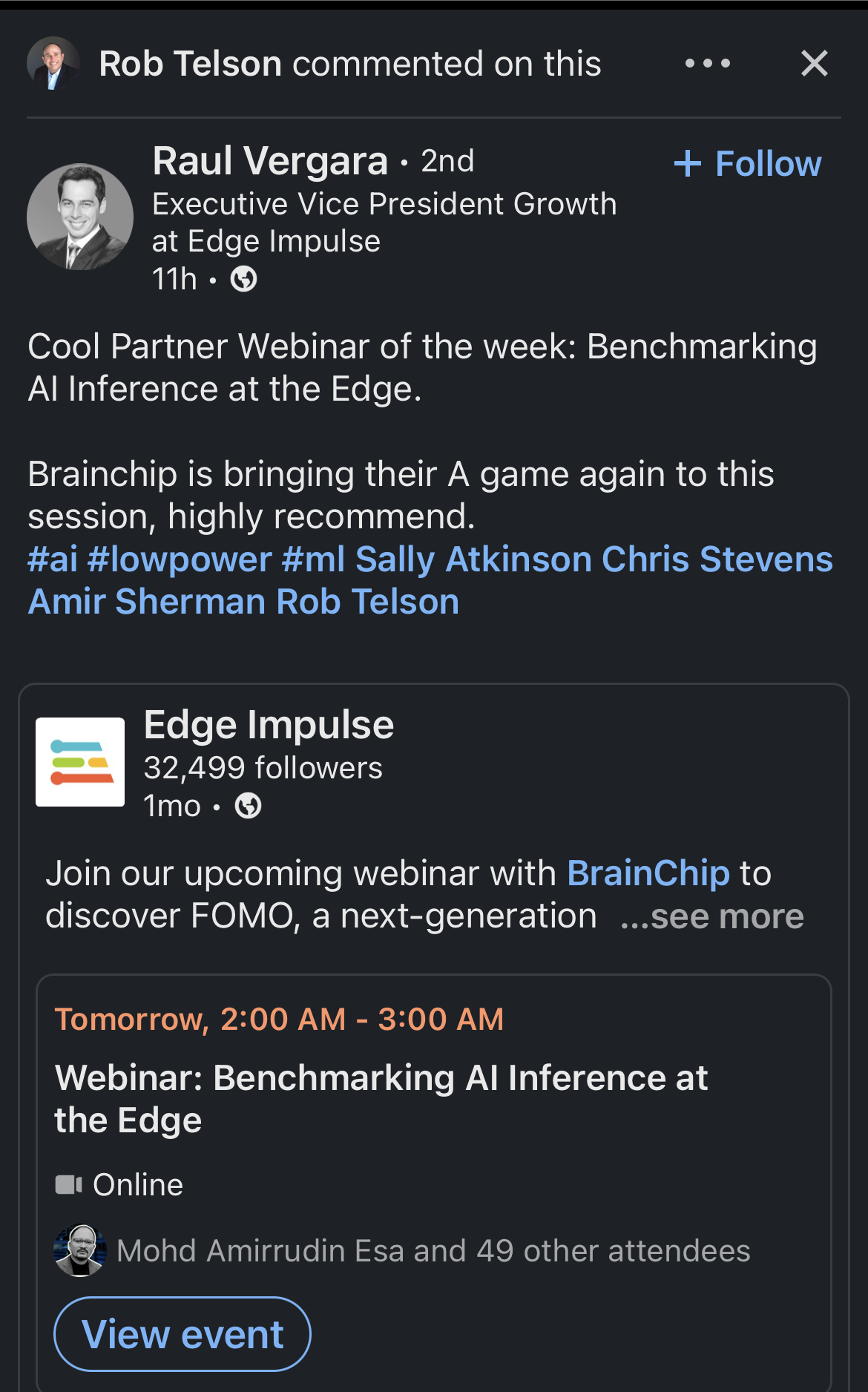Open the #lowpower hashtag
868x1392 pixels.
(x=180, y=559)
